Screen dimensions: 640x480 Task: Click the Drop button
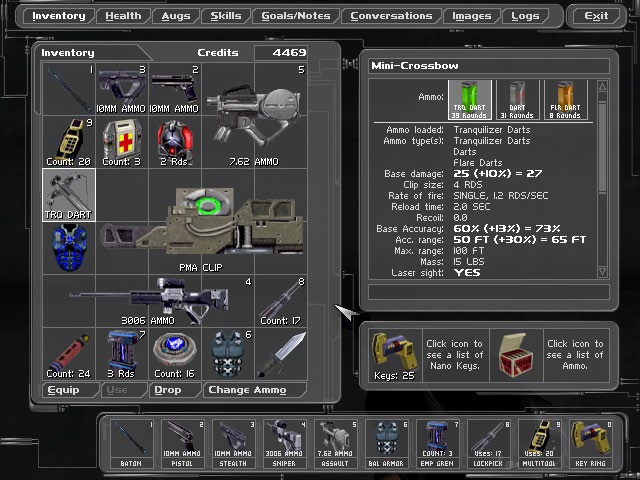[168, 390]
